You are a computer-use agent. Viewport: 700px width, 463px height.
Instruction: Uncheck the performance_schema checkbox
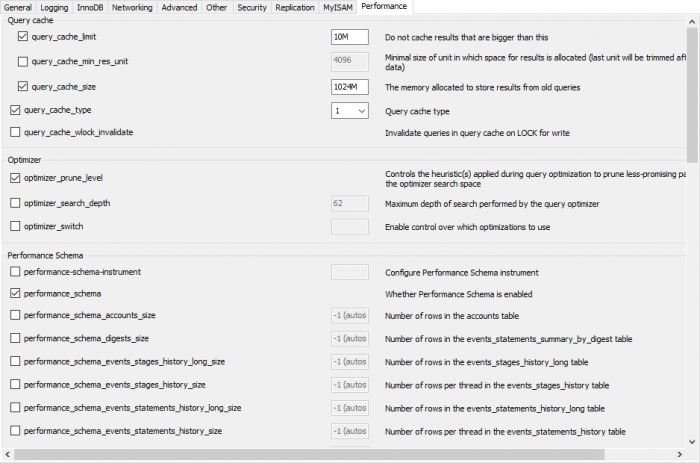(15, 294)
